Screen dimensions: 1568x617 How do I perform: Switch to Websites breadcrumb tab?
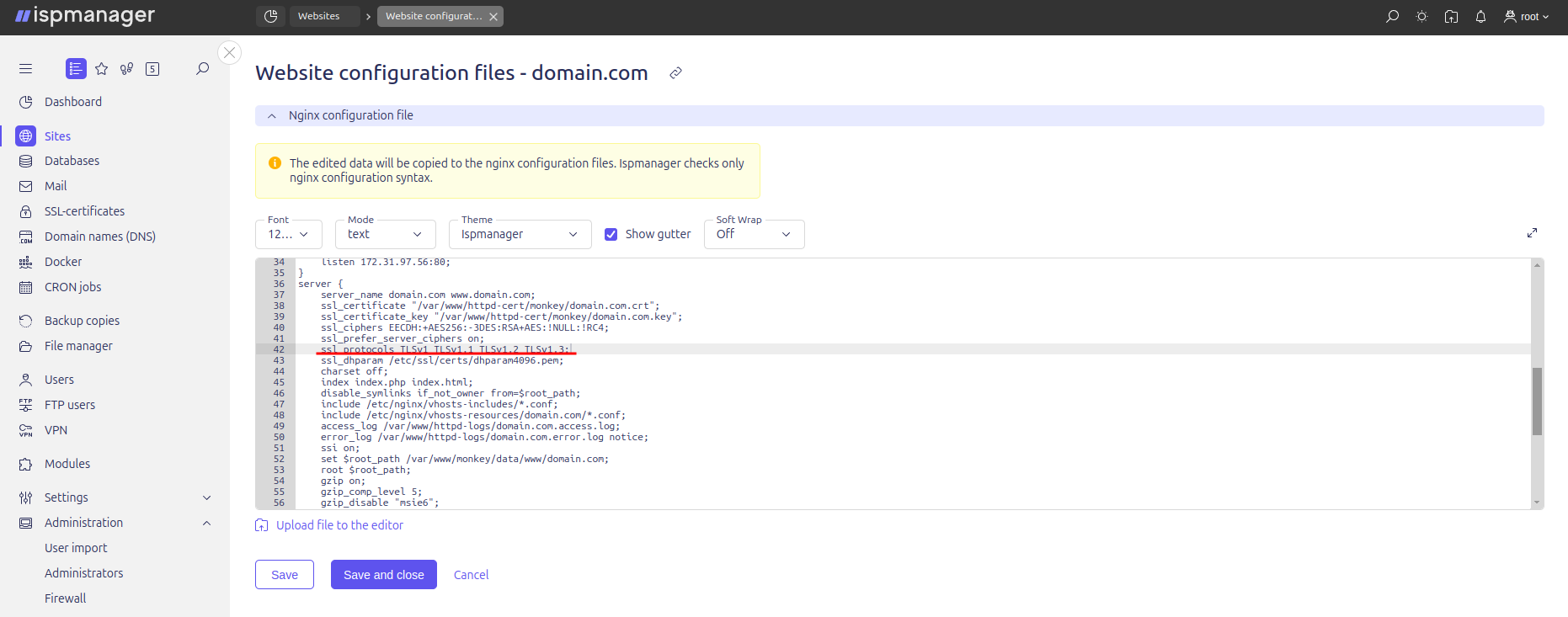324,16
